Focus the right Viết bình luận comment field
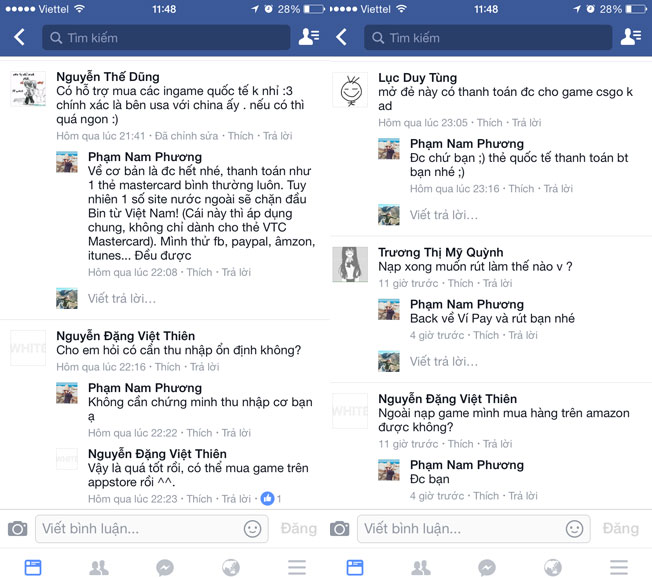The width and height of the screenshot is (652, 578). coord(474,529)
